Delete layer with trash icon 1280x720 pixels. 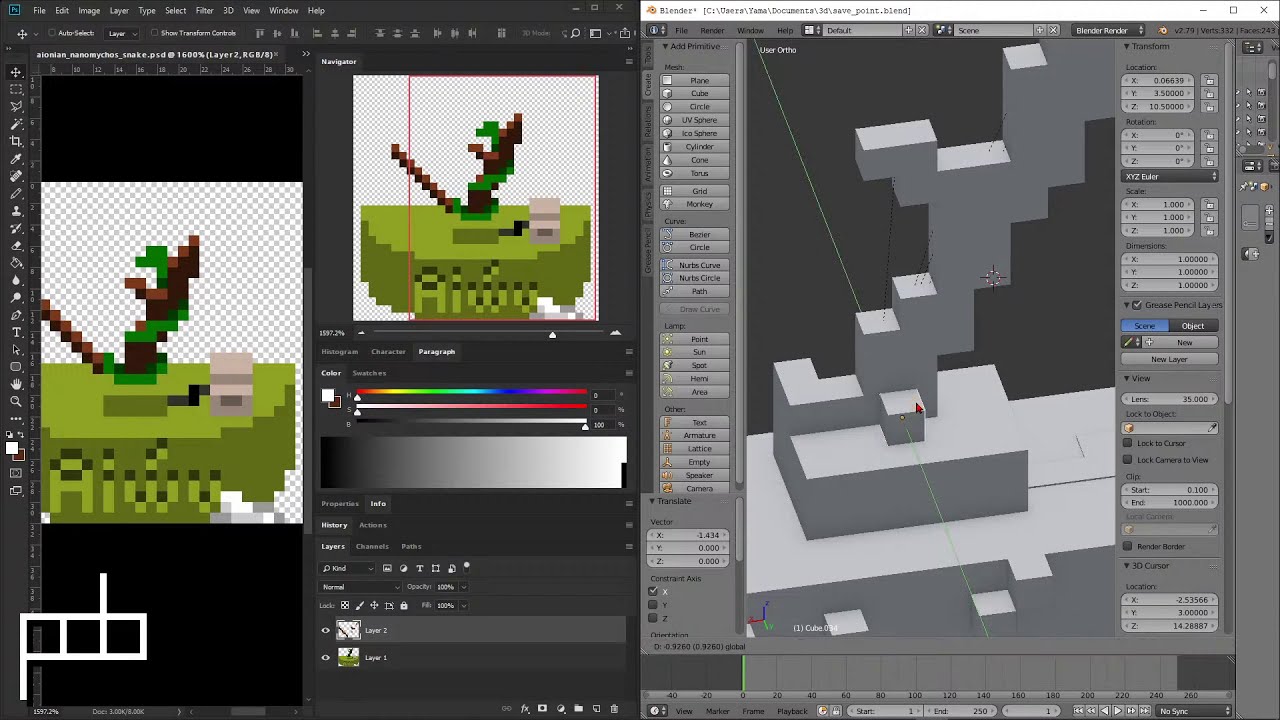tap(614, 709)
